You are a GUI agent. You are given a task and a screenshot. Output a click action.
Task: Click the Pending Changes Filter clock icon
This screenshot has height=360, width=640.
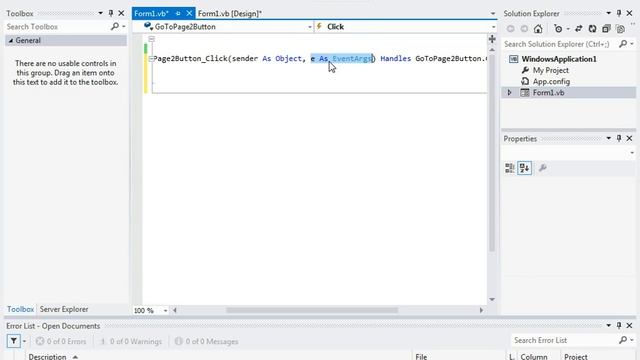(x=558, y=29)
